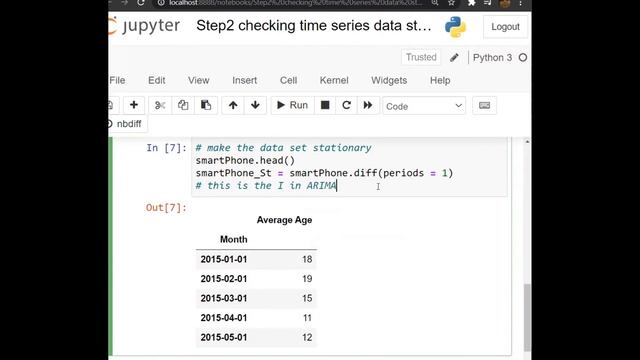Open the Help menu
The image size is (640, 360).
tap(440, 80)
